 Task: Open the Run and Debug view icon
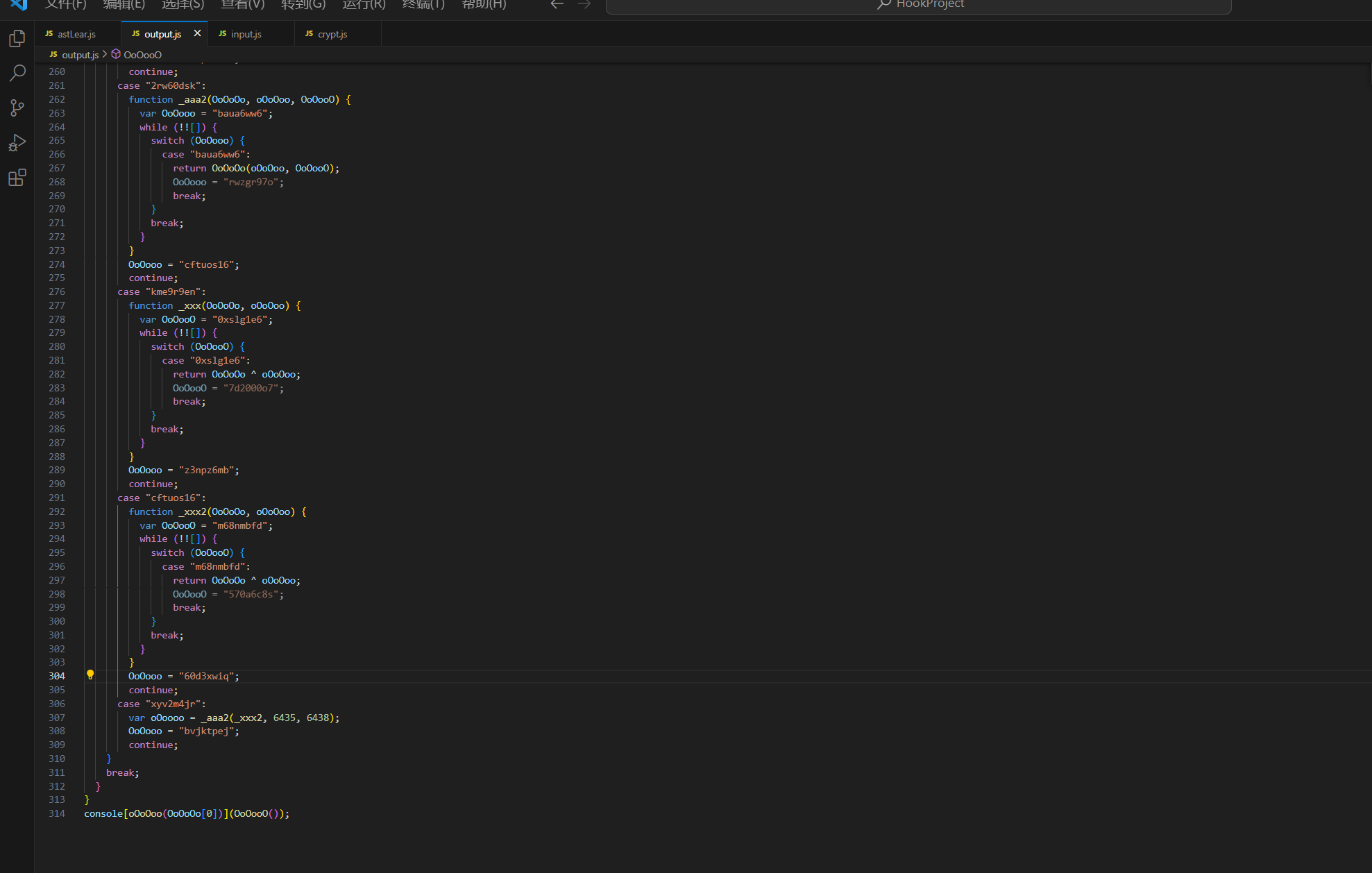coord(17,143)
